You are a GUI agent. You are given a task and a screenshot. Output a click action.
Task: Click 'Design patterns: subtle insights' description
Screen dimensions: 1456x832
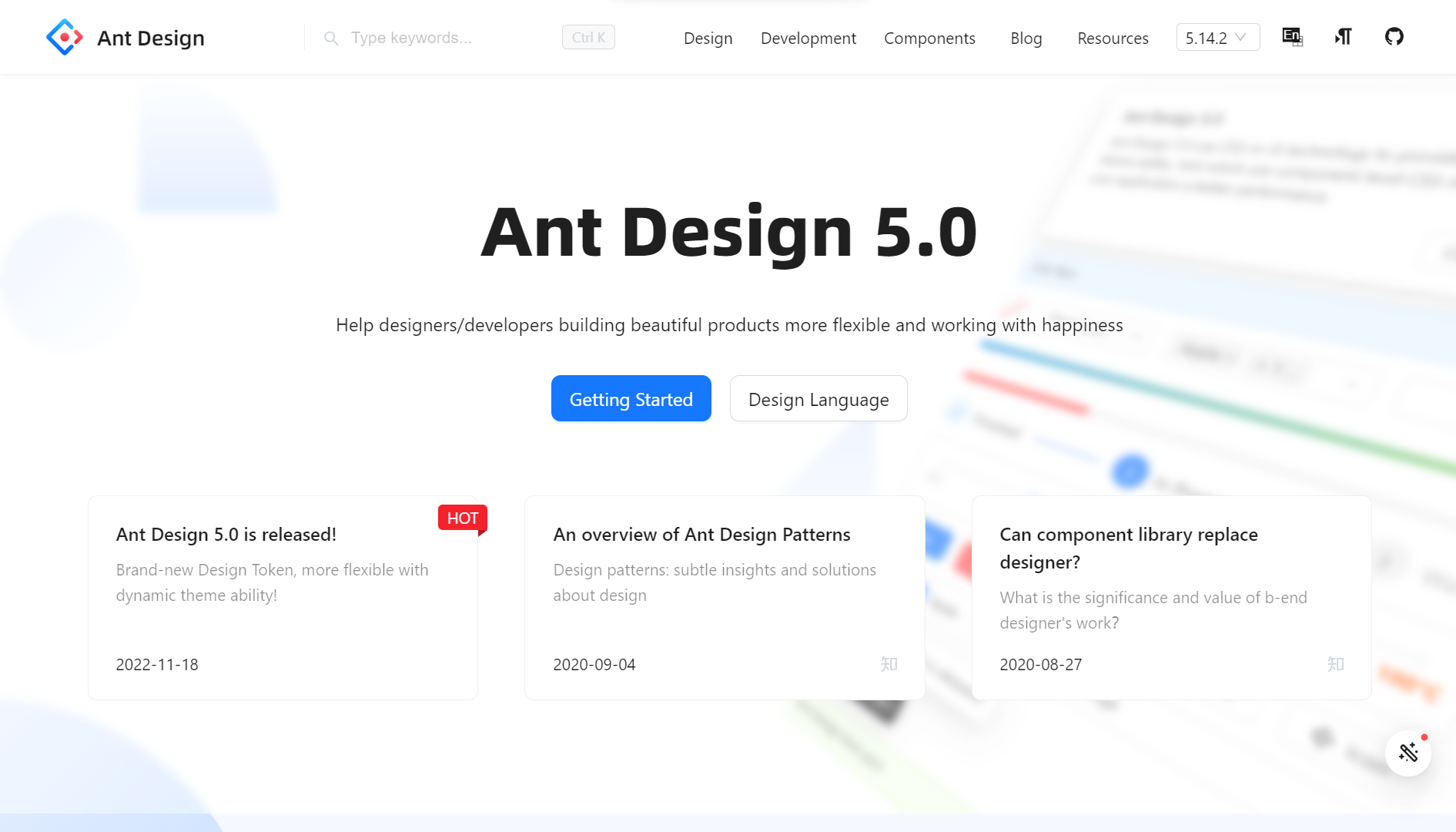tap(715, 582)
